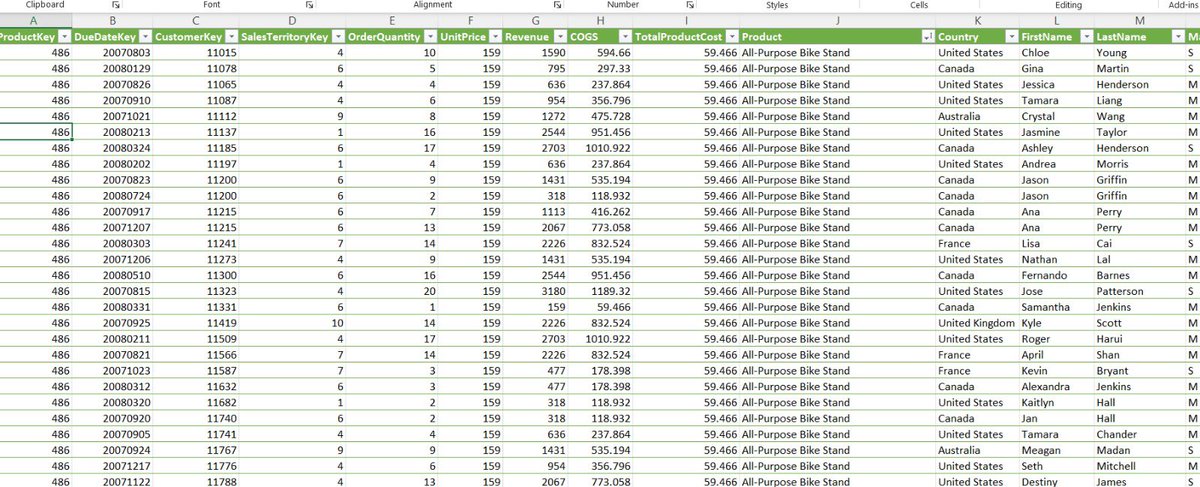Select column L header
This screenshot has width=1200, height=487.
click(1056, 20)
